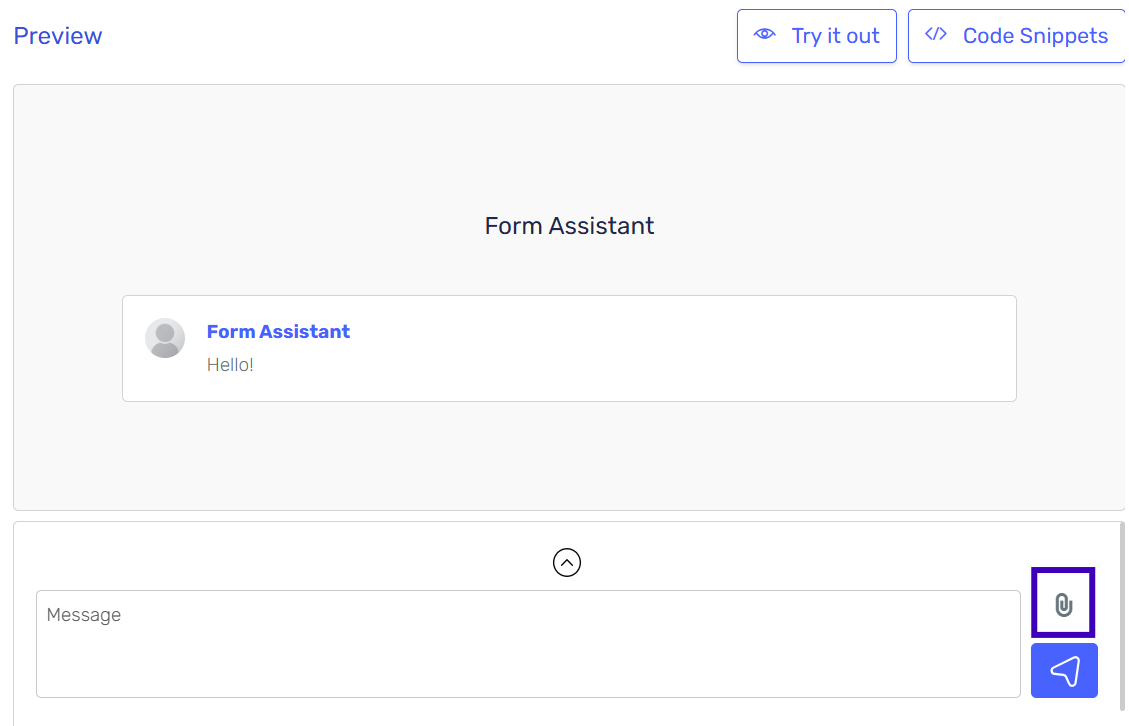The width and height of the screenshot is (1129, 726).
Task: Click the Try it out label text
Action: pyautogui.click(x=835, y=36)
